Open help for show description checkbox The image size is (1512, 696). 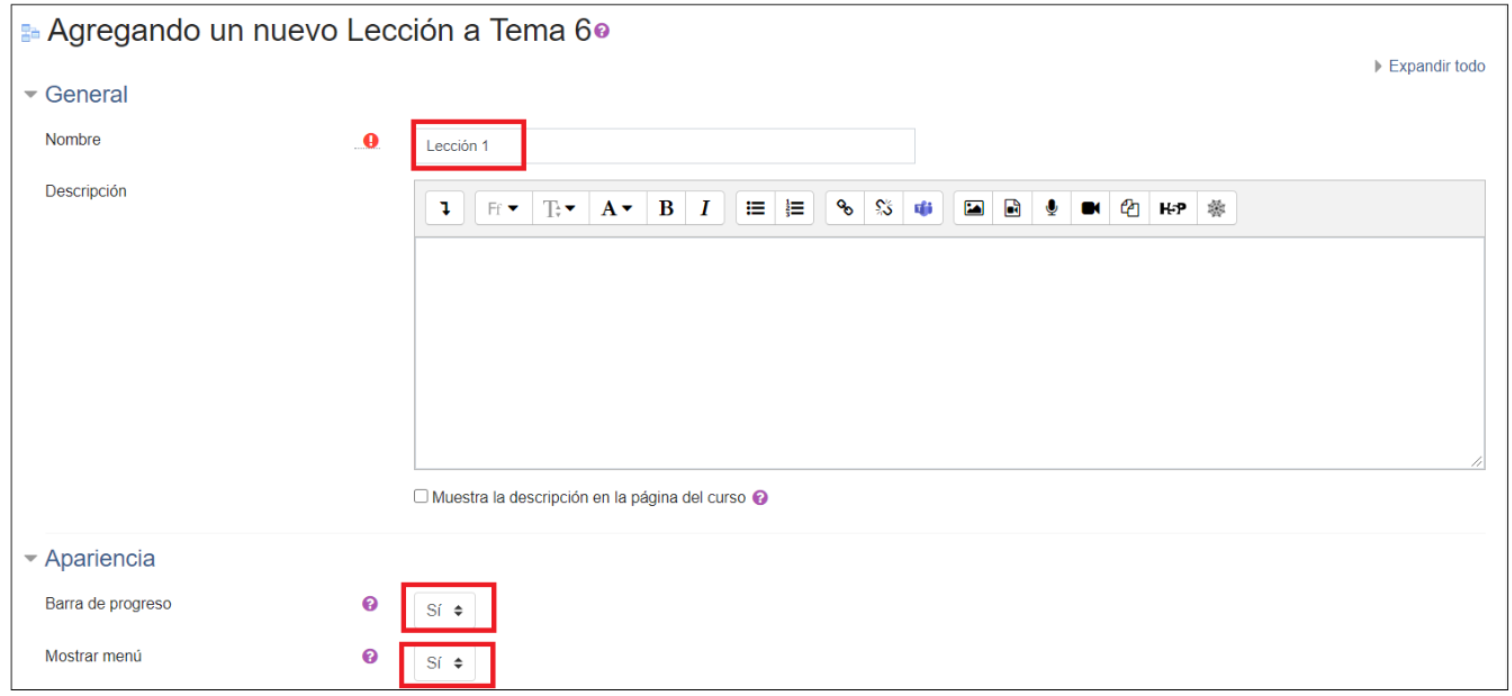[760, 497]
